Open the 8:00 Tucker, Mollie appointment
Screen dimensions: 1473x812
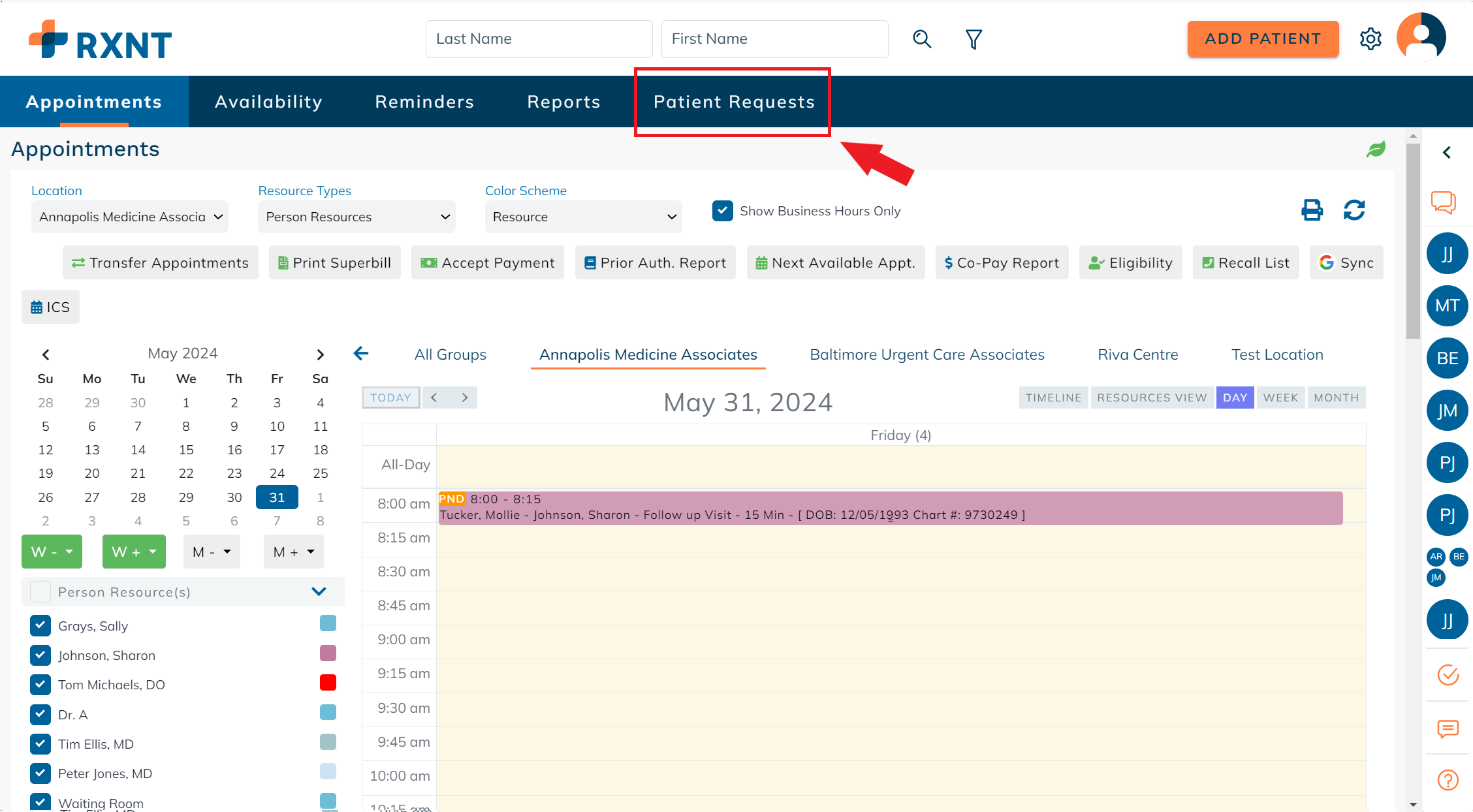tap(891, 508)
